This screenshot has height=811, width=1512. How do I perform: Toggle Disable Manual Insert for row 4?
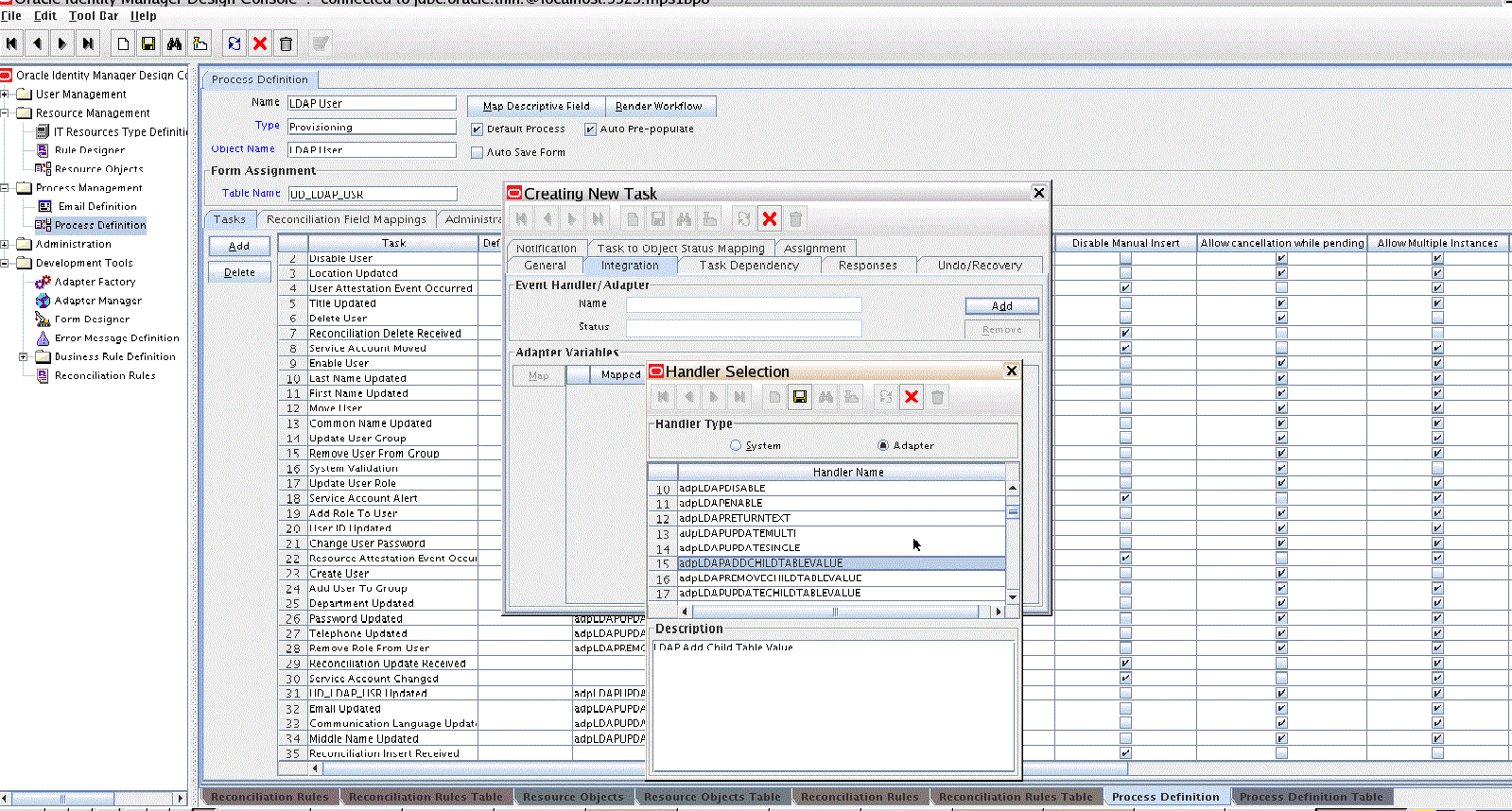(1125, 288)
